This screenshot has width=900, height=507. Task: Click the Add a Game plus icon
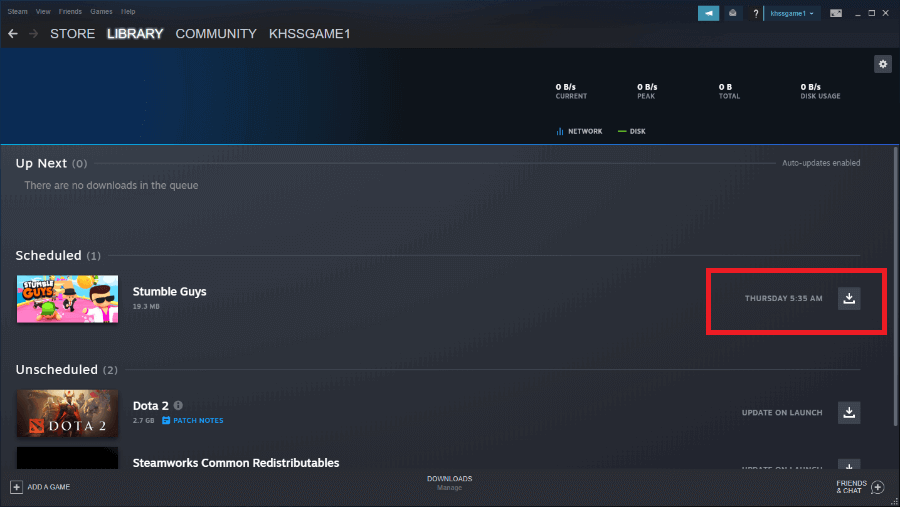[x=16, y=487]
